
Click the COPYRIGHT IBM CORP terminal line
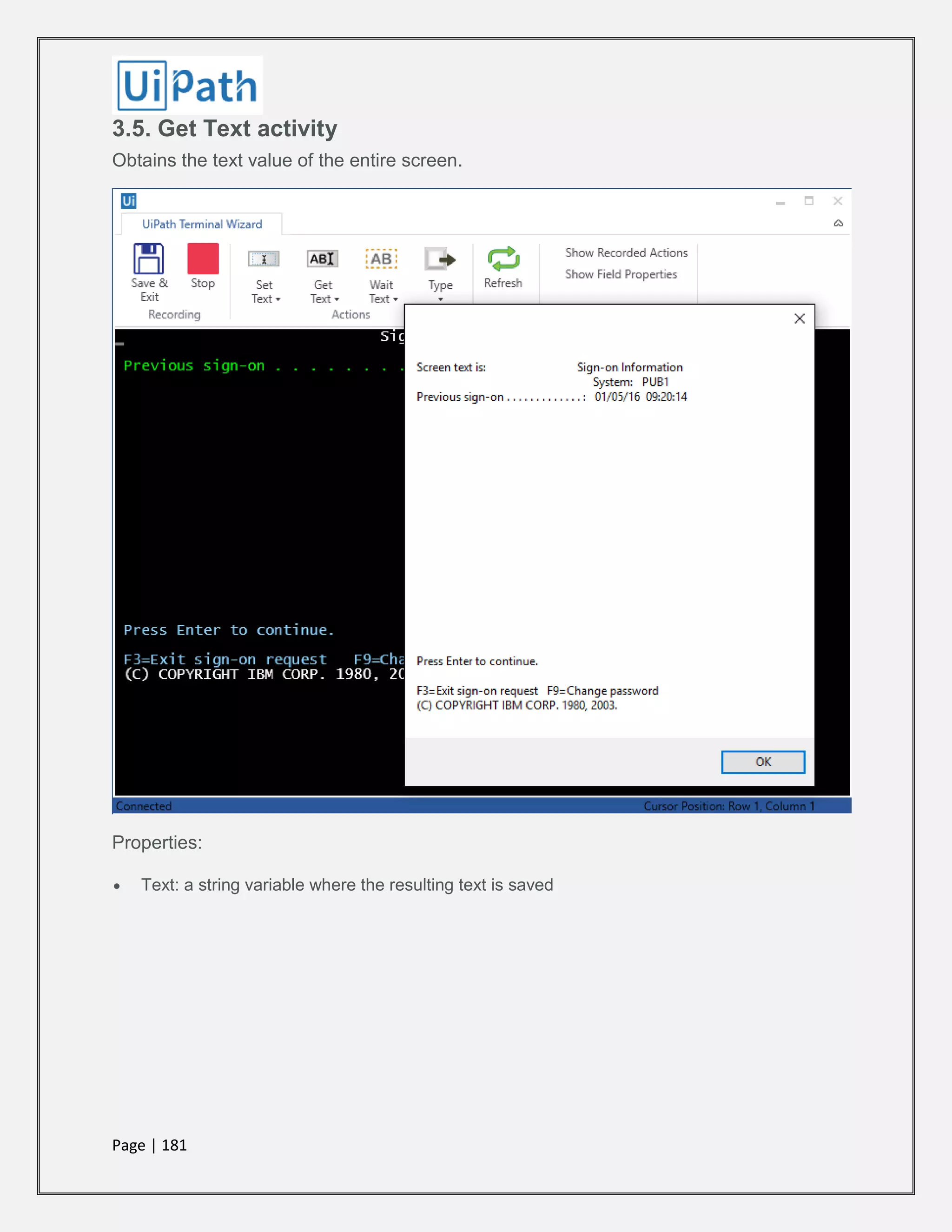tap(264, 674)
